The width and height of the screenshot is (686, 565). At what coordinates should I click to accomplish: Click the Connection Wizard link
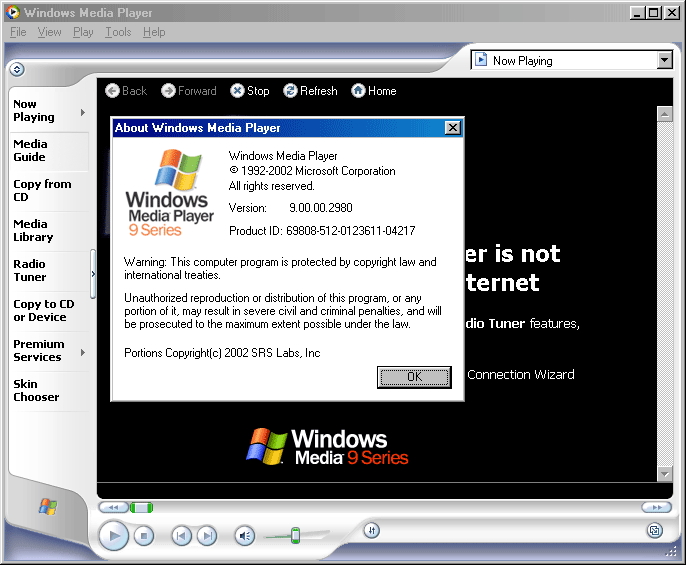(521, 375)
